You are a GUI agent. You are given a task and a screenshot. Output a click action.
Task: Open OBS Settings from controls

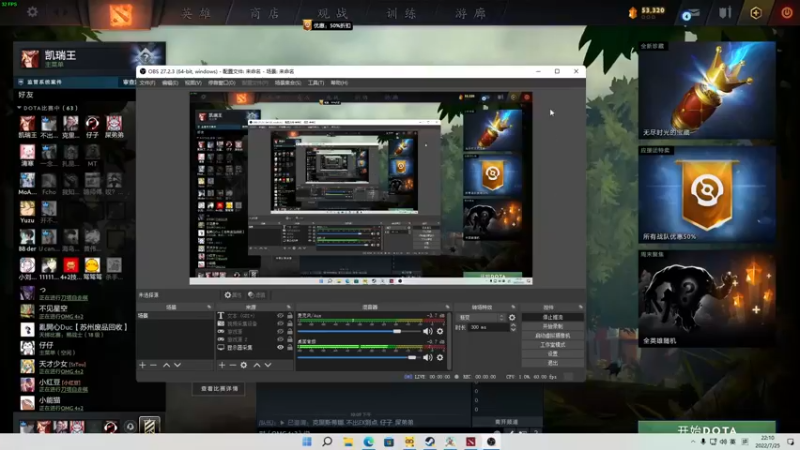click(553, 354)
